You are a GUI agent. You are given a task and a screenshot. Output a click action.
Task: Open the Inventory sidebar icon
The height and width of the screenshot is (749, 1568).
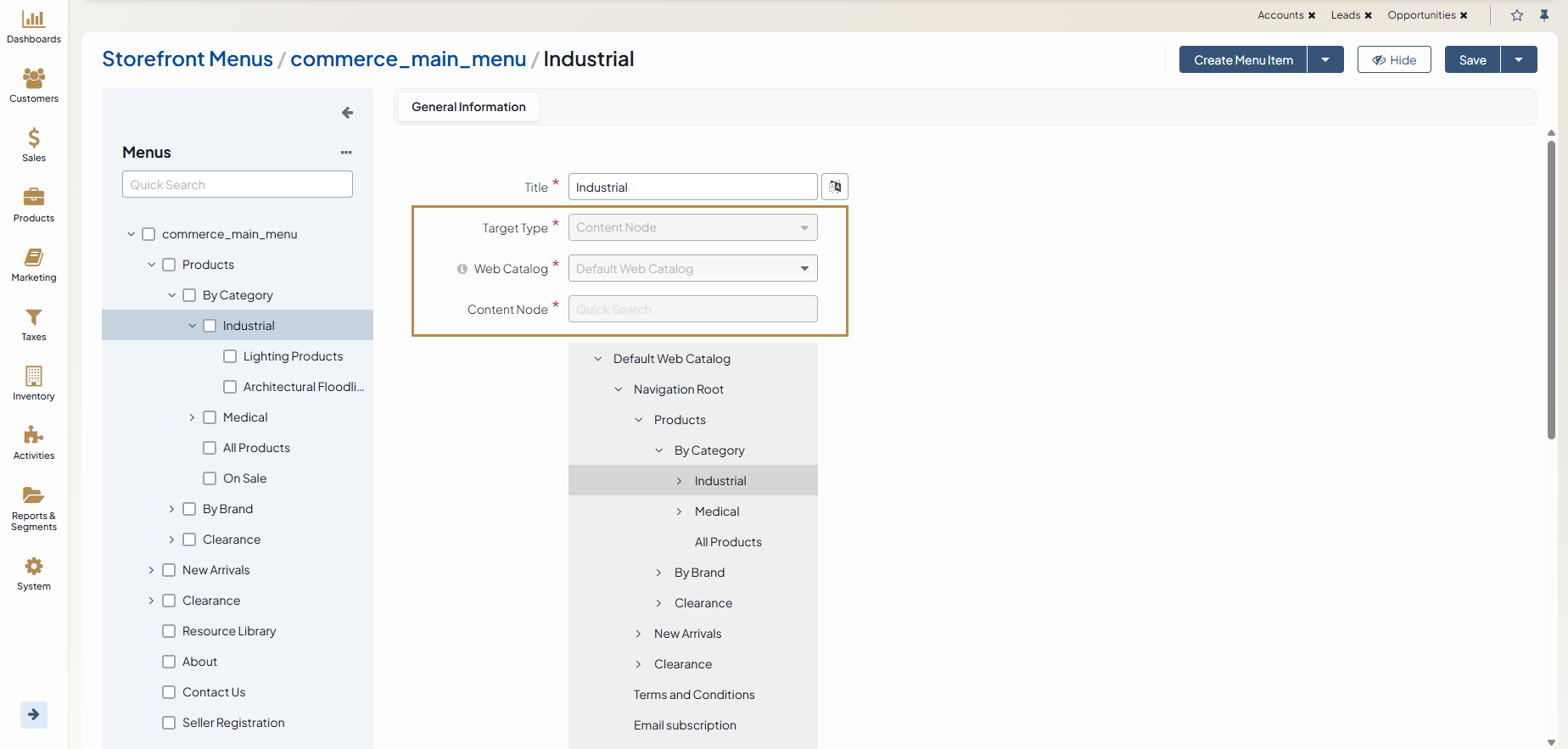coord(34,377)
